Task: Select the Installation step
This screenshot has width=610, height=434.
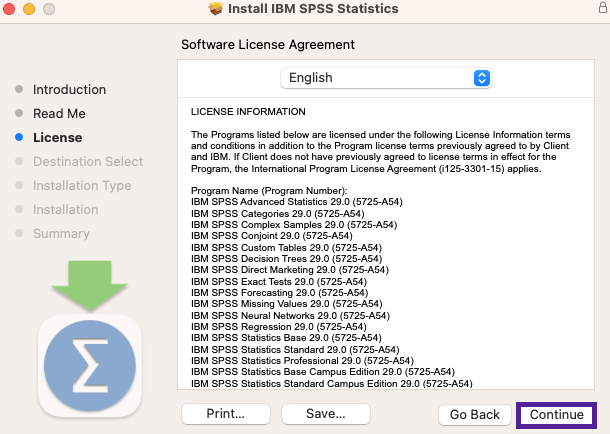Action: coord(65,210)
